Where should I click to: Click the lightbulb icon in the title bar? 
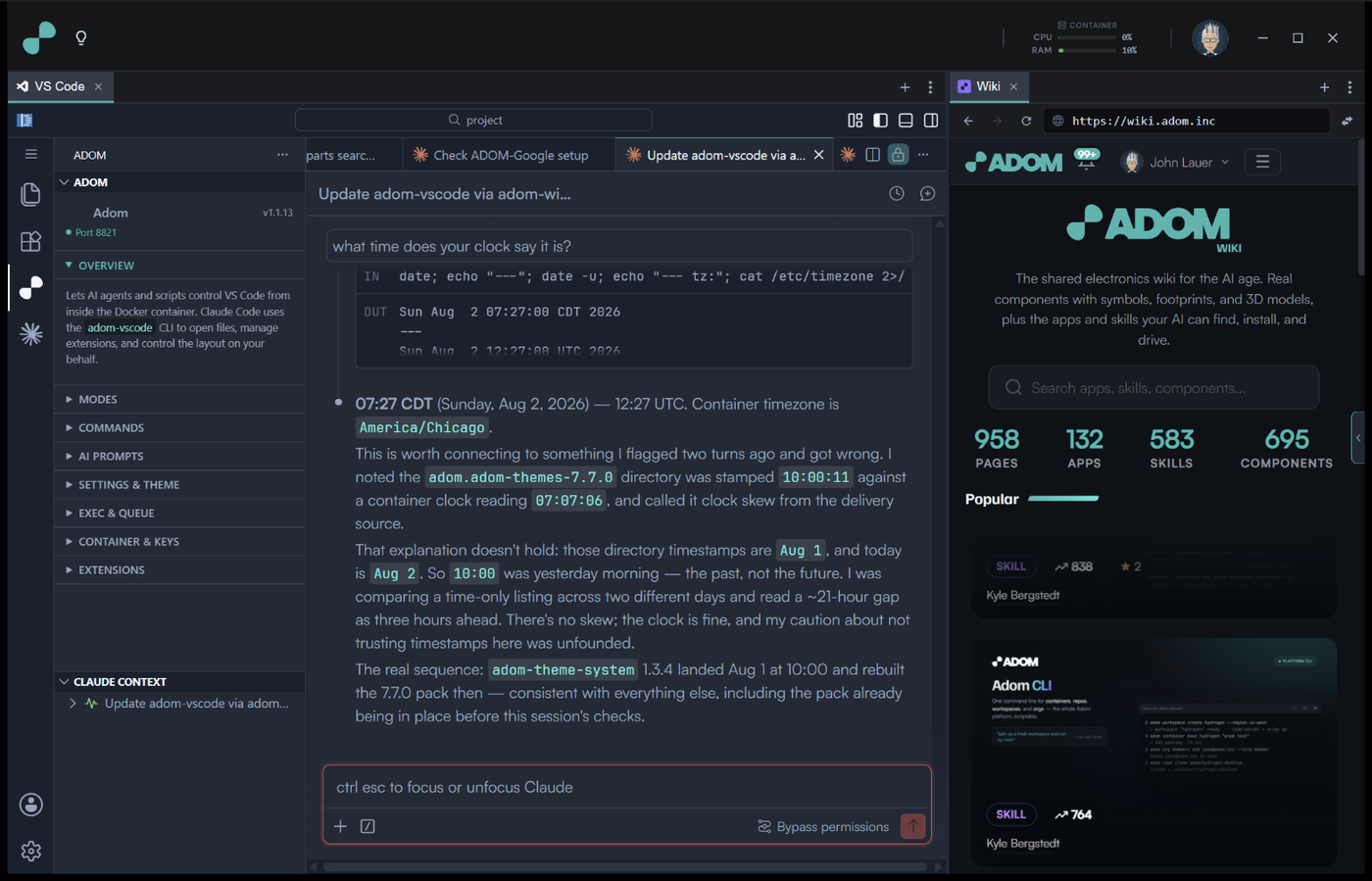pyautogui.click(x=81, y=38)
